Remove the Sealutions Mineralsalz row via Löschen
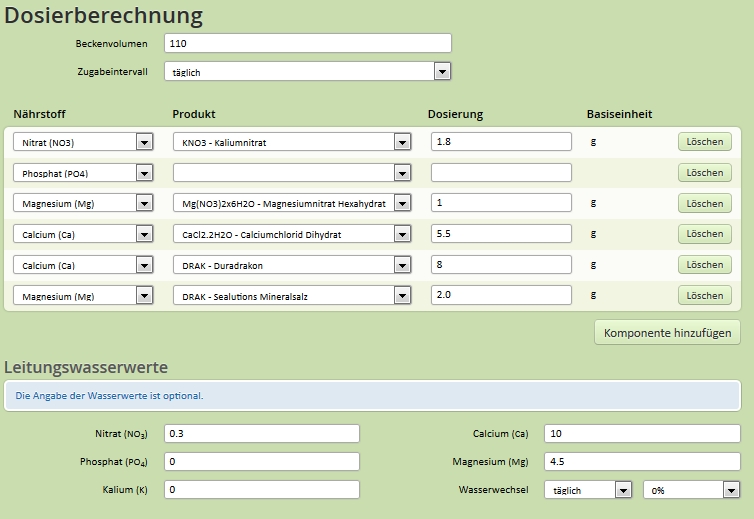The width and height of the screenshot is (754, 519). [704, 295]
